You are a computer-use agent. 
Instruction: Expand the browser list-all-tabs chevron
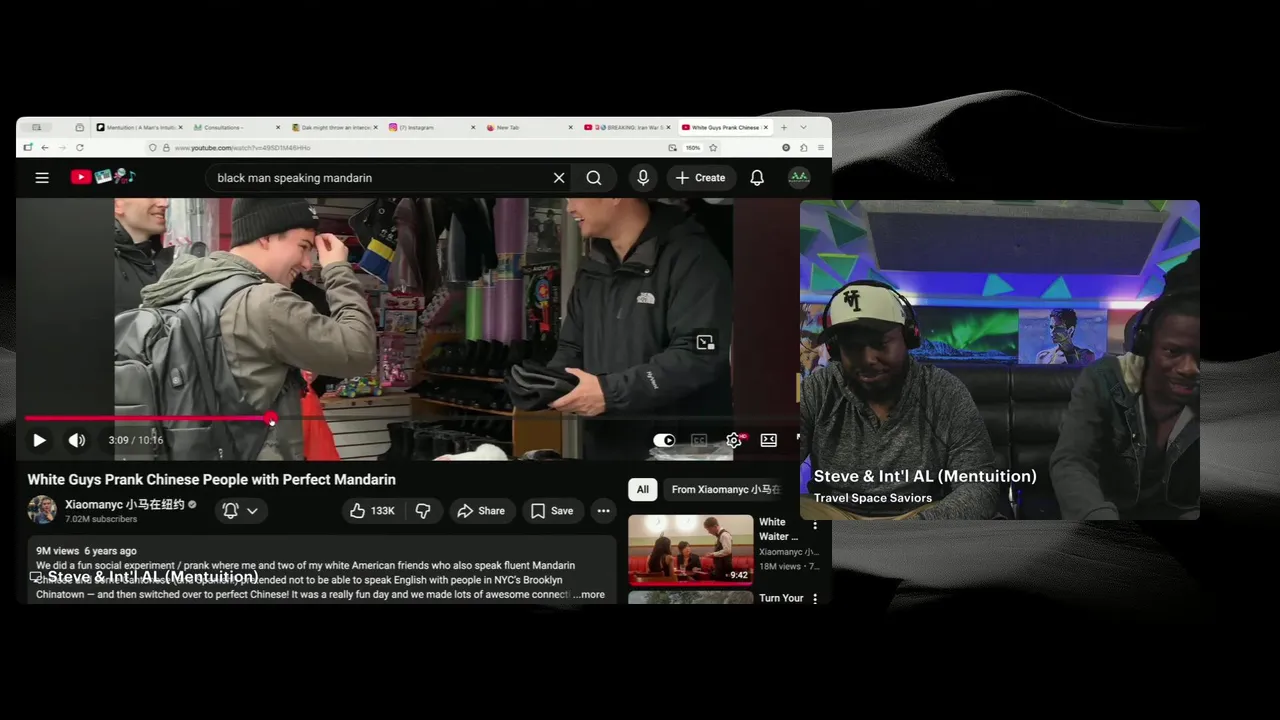[803, 128]
